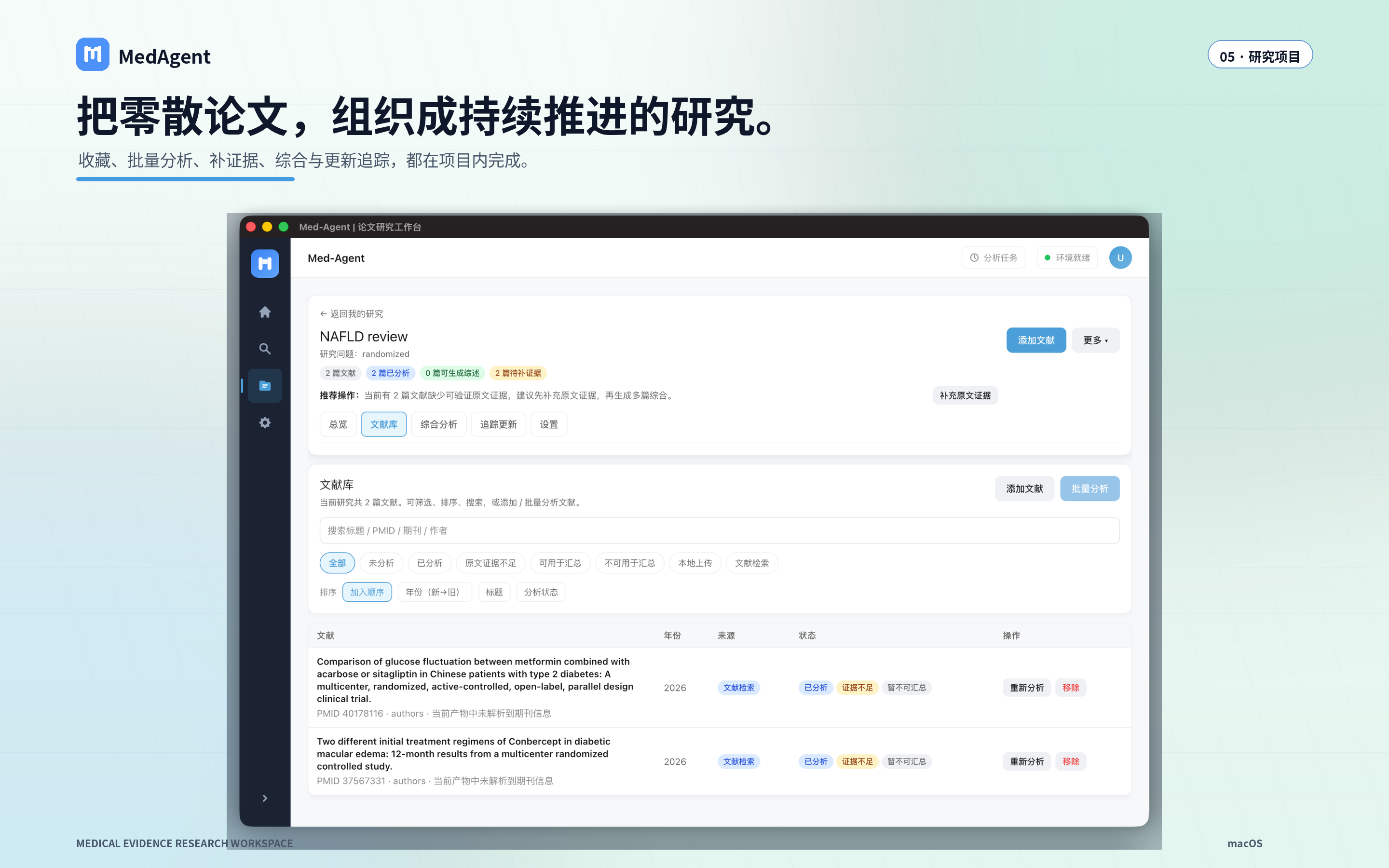Open the metformin acarbose sitagliptin paper title
The width and height of the screenshot is (1389, 868).
475,680
